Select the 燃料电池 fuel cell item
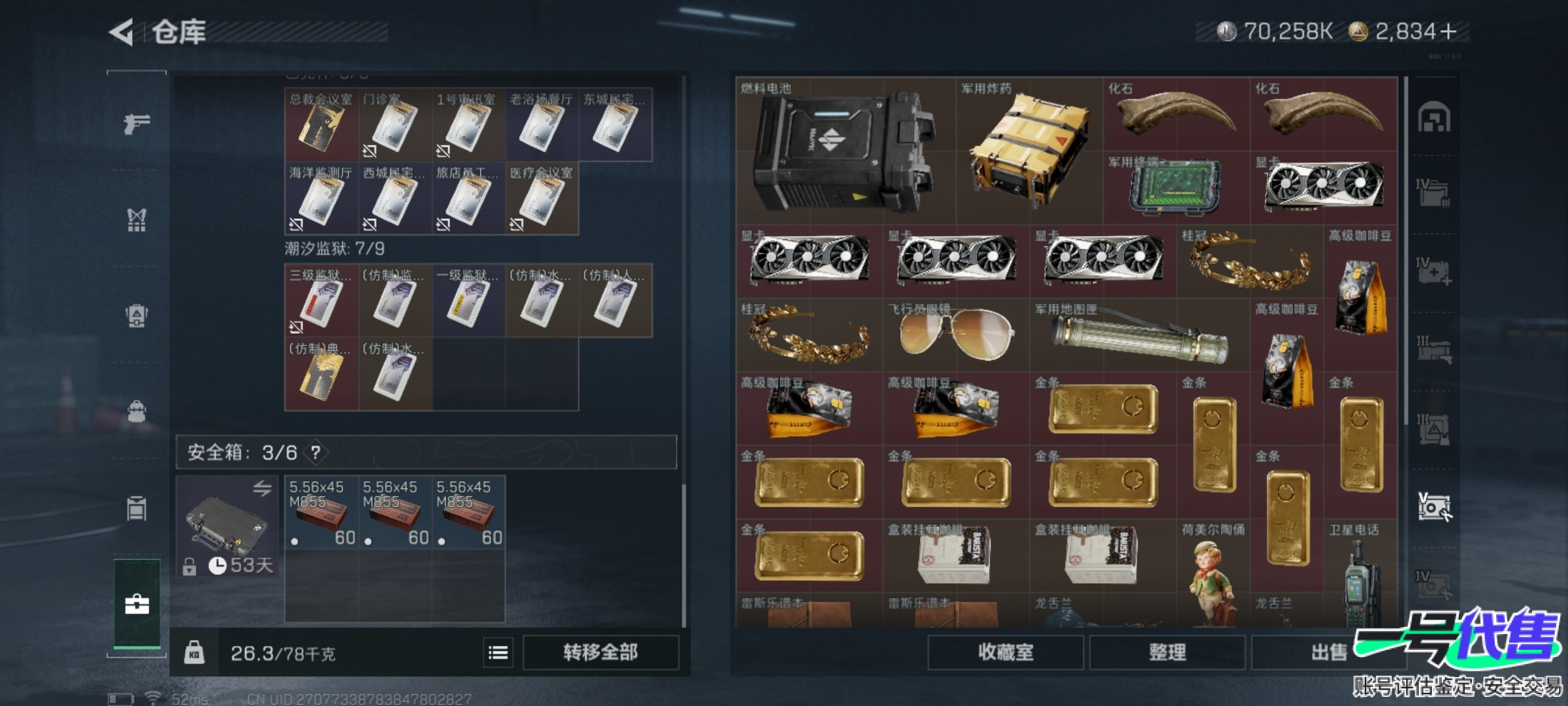 click(846, 151)
